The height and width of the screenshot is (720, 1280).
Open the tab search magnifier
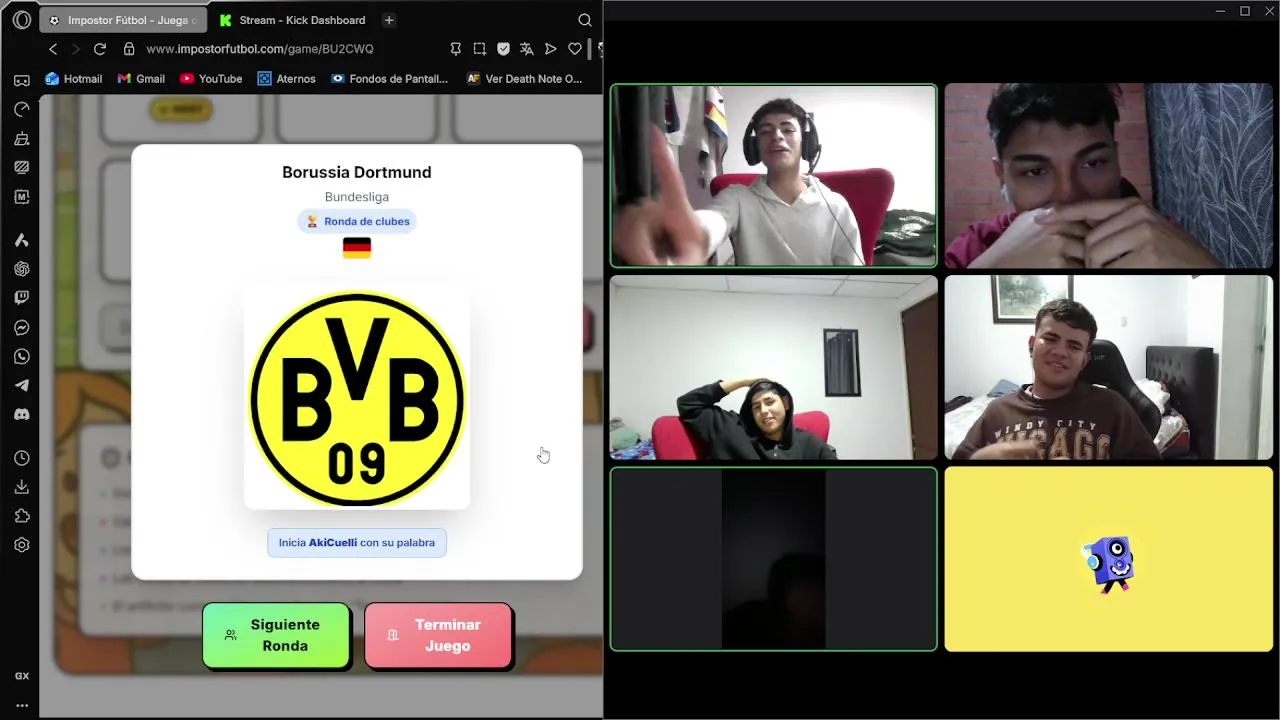pos(585,20)
